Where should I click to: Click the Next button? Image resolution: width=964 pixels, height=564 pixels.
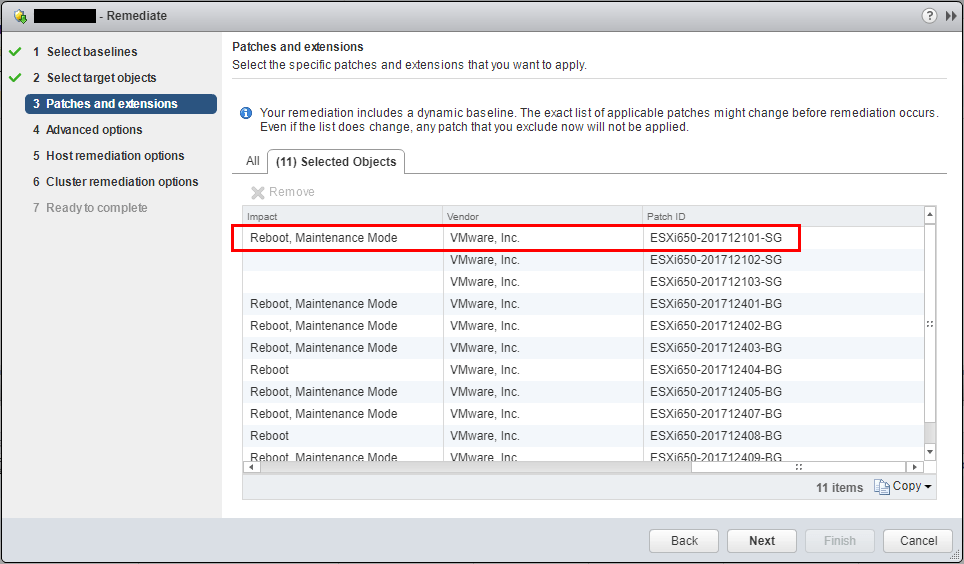[762, 541]
